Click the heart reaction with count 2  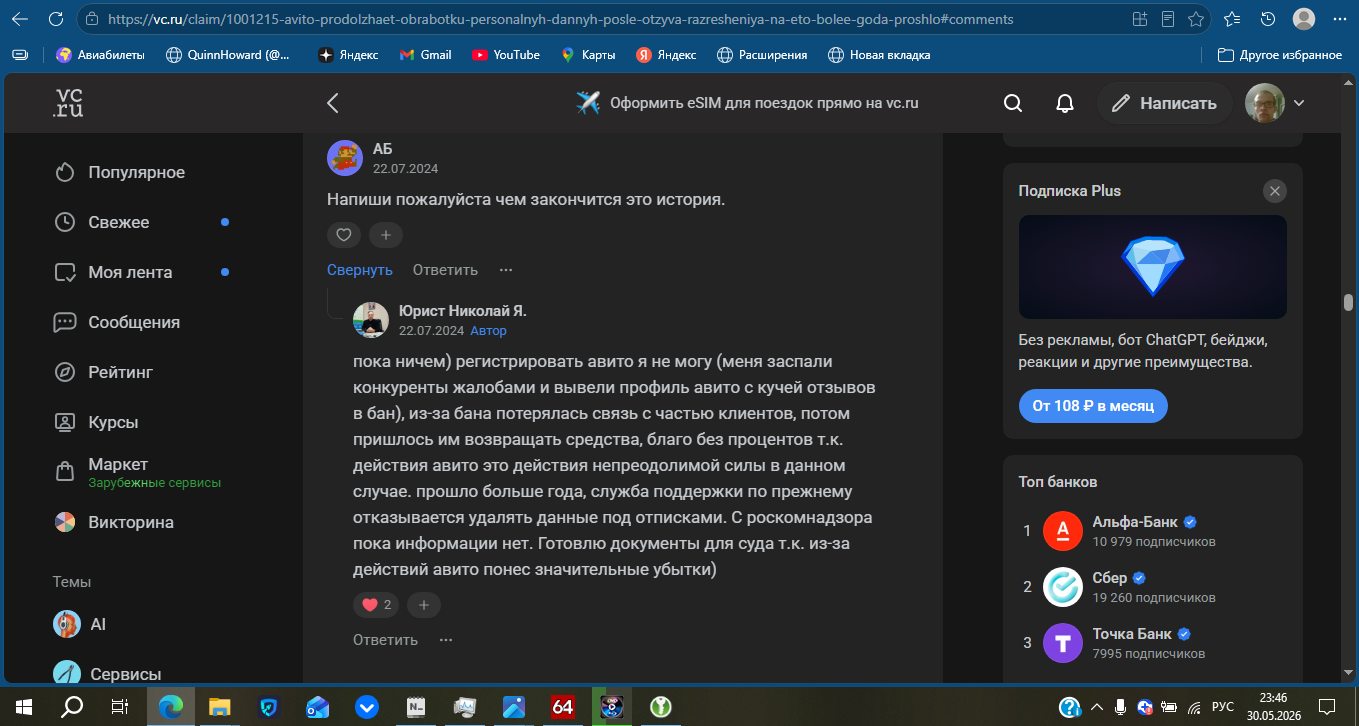[376, 605]
